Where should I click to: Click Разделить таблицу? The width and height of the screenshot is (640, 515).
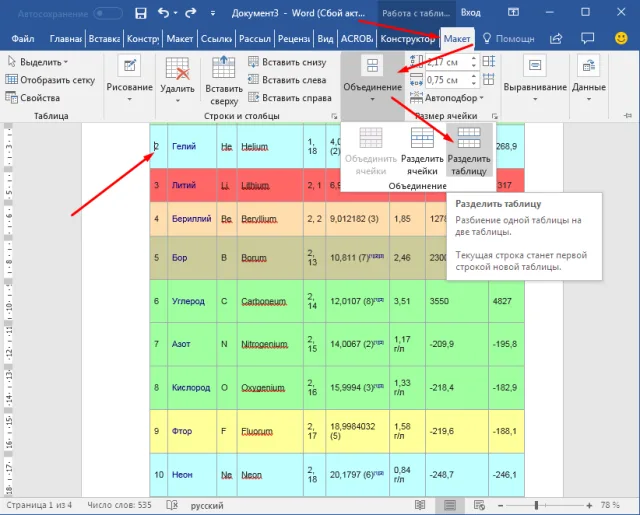click(x=469, y=151)
